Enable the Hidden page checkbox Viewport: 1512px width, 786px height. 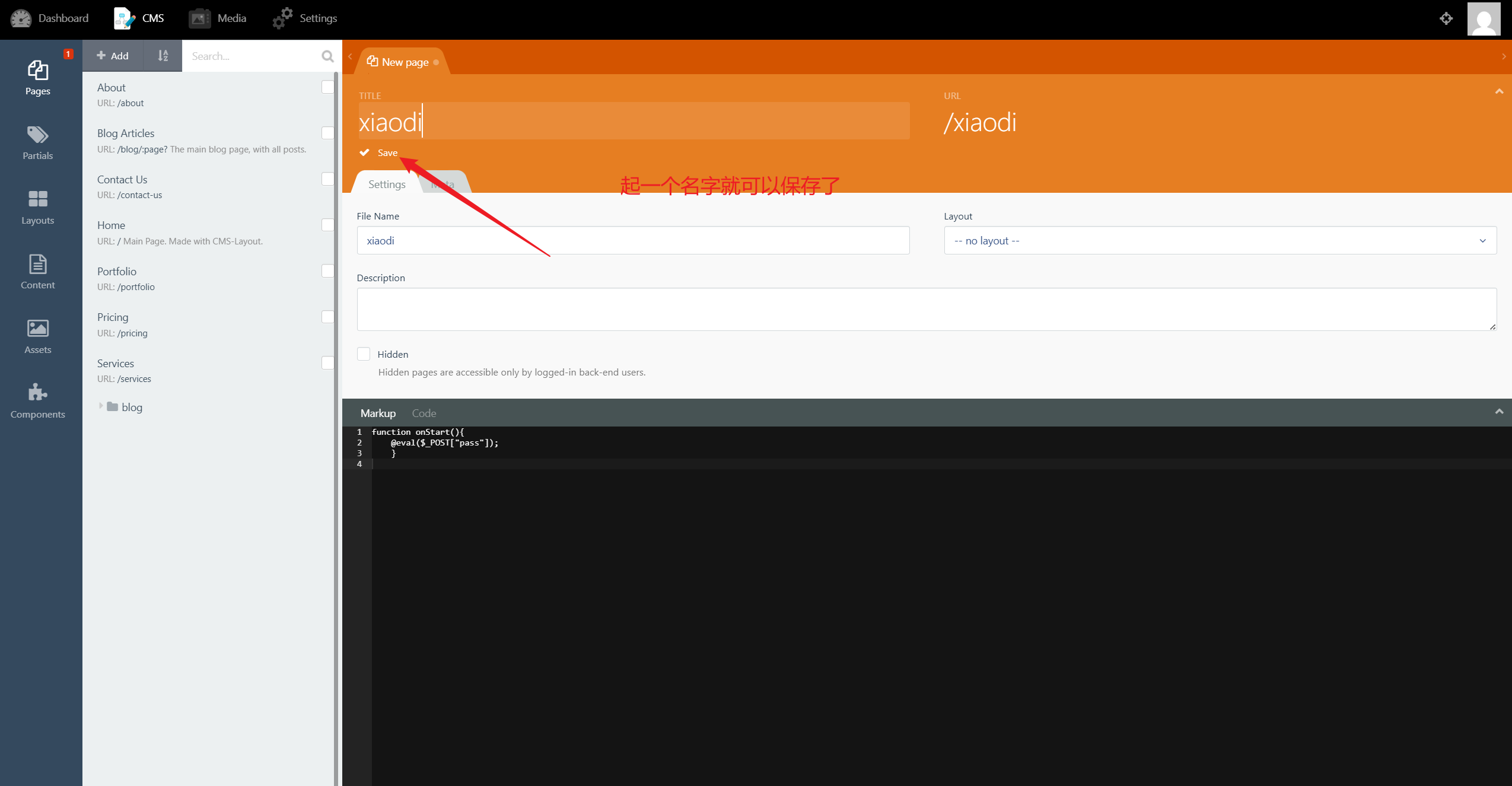[364, 354]
